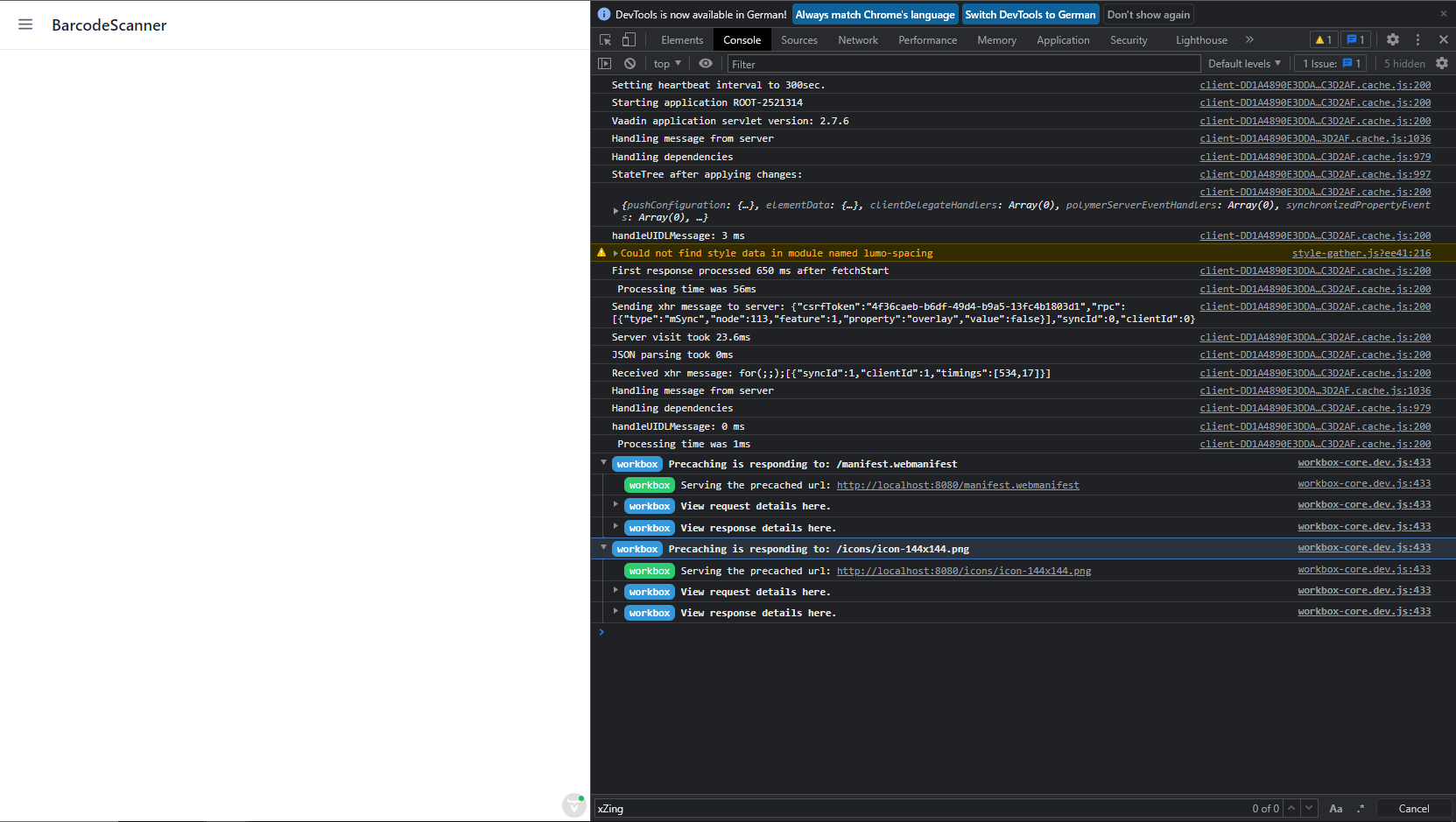This screenshot has width=1456, height=822.
Task: Open the top JavaScript context dropdown
Action: coord(667,64)
